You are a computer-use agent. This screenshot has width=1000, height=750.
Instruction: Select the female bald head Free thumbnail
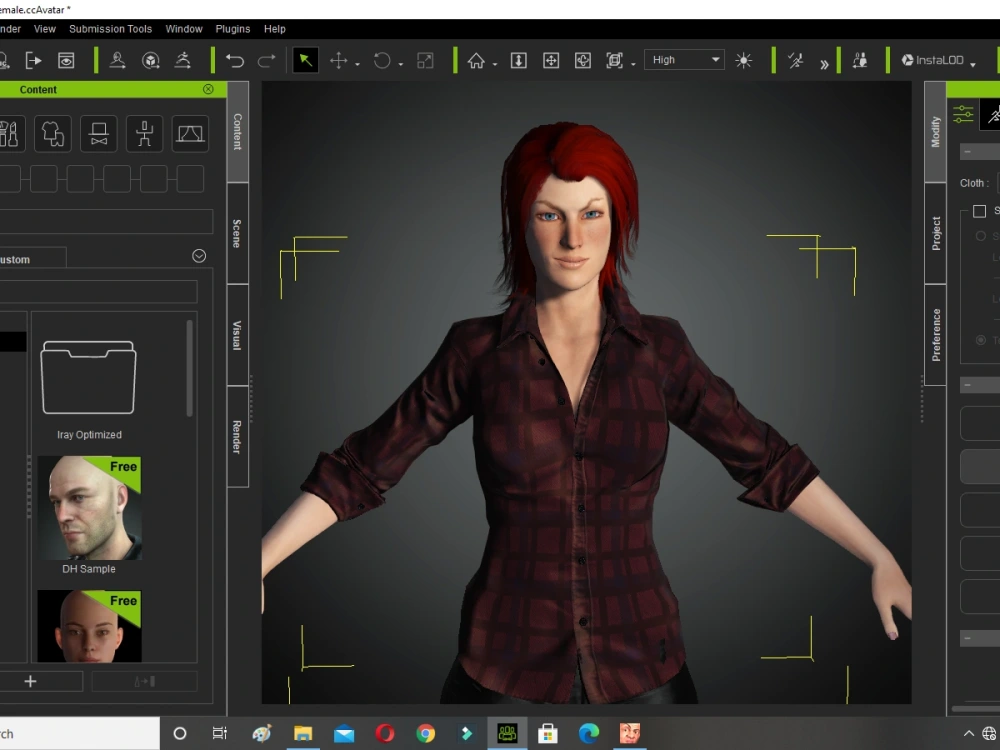(x=89, y=626)
